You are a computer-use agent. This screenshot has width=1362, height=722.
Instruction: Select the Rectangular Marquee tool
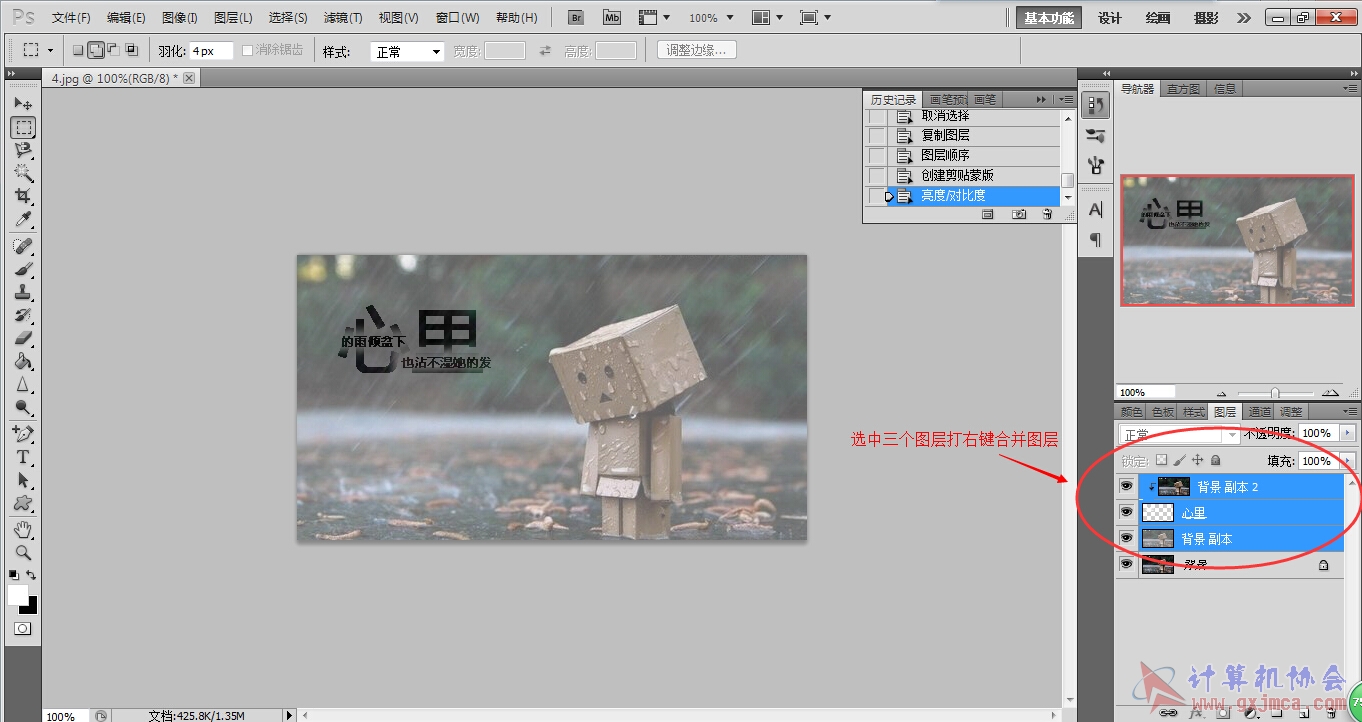point(23,127)
